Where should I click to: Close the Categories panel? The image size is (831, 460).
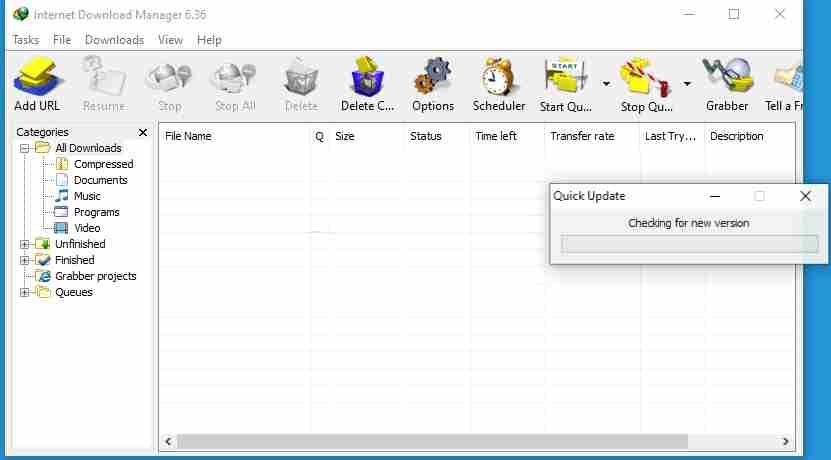click(143, 132)
